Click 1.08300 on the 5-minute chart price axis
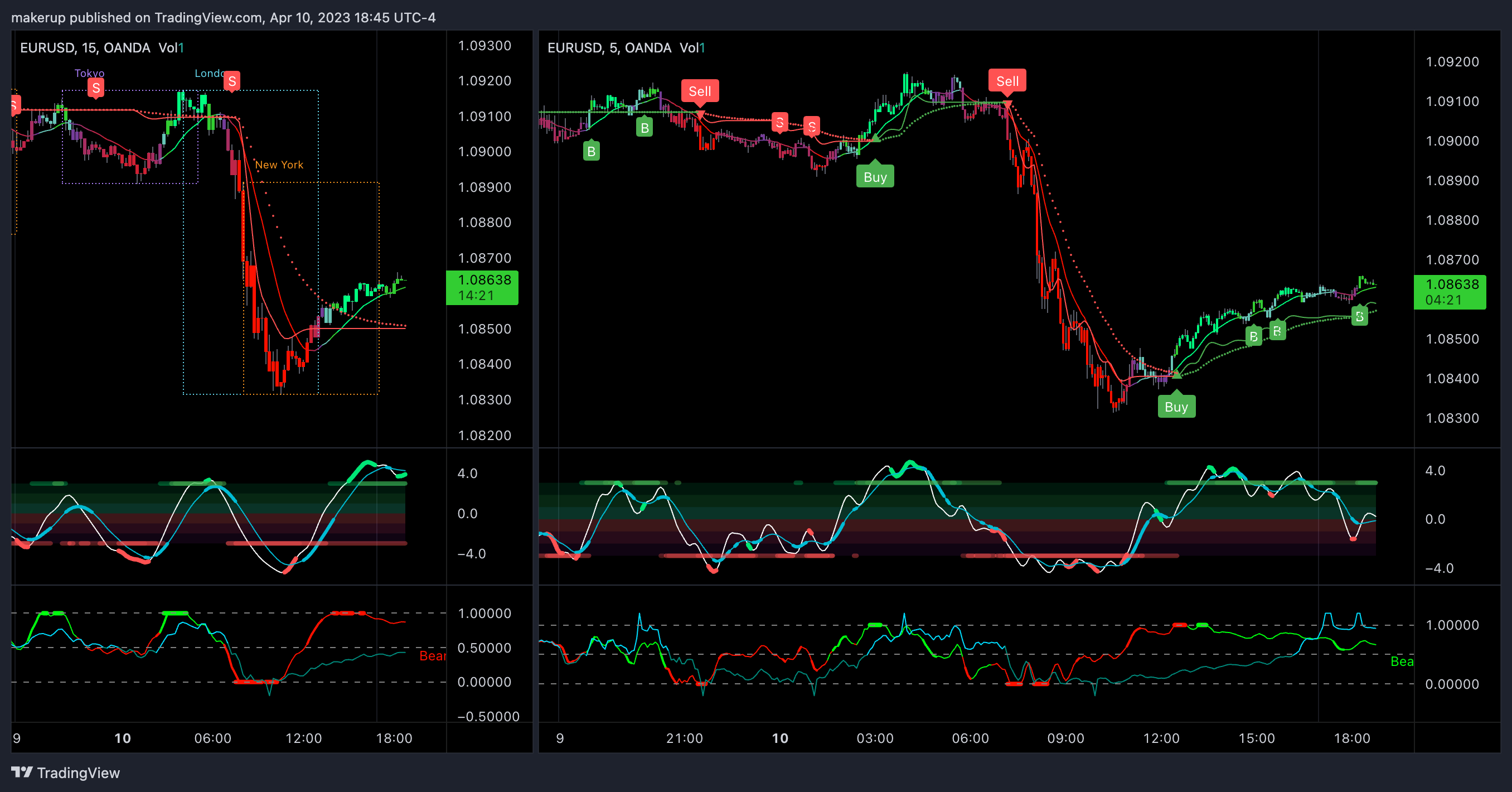 (x=1452, y=419)
